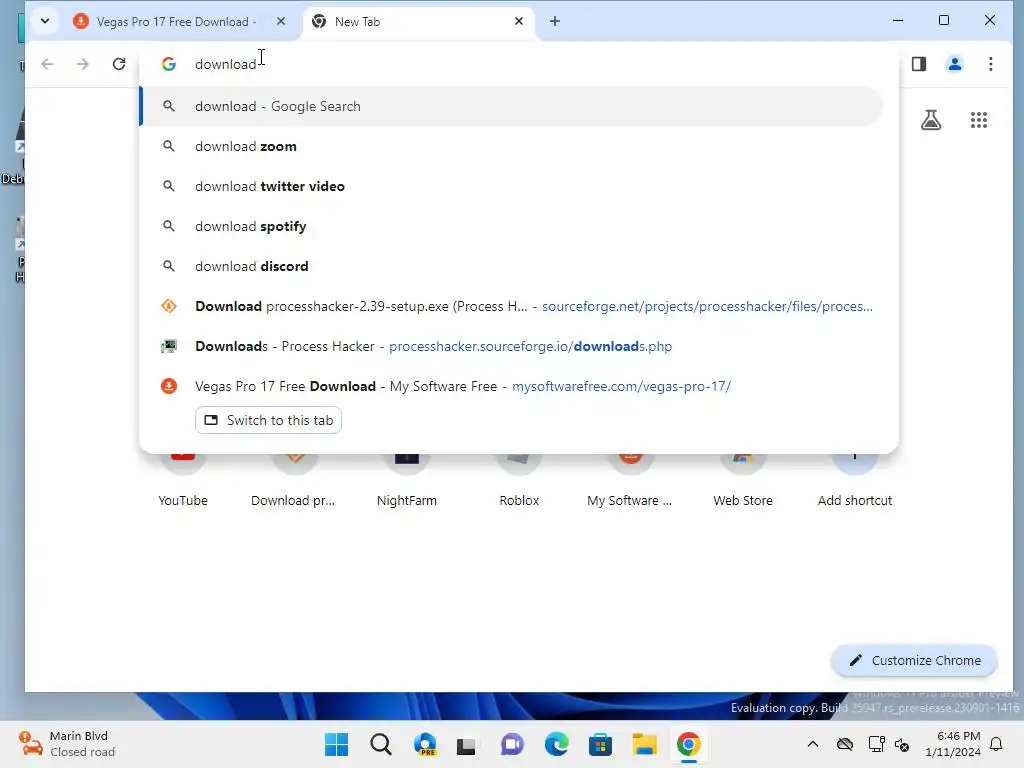Open Task View in taskbar
Screen dimensions: 1024x768
[466, 744]
